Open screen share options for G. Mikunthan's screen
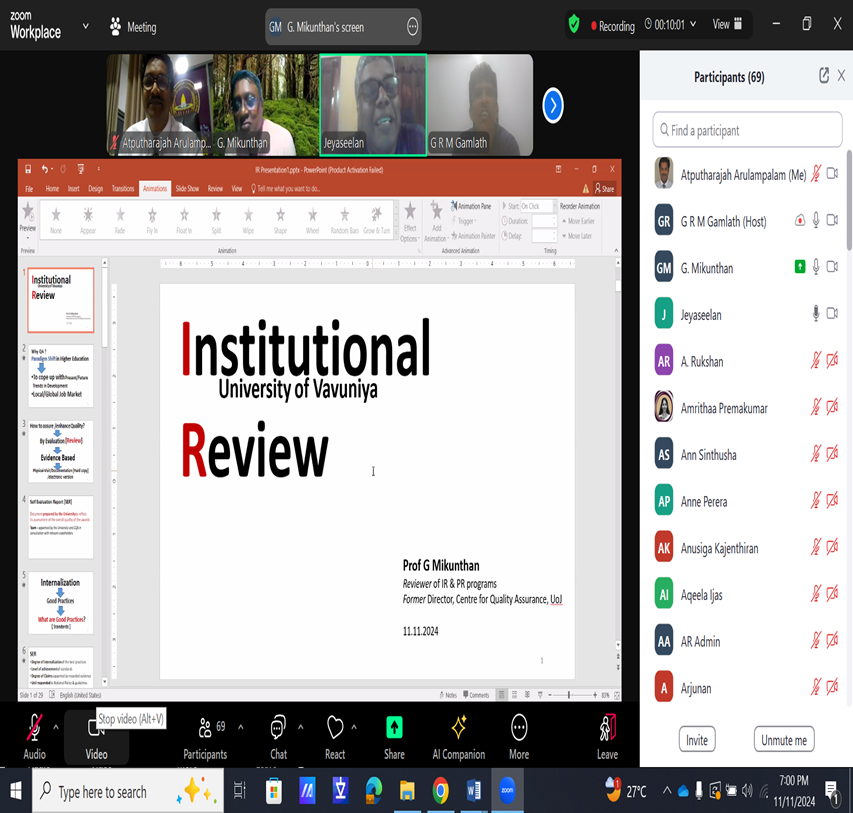This screenshot has width=853, height=813. [412, 27]
